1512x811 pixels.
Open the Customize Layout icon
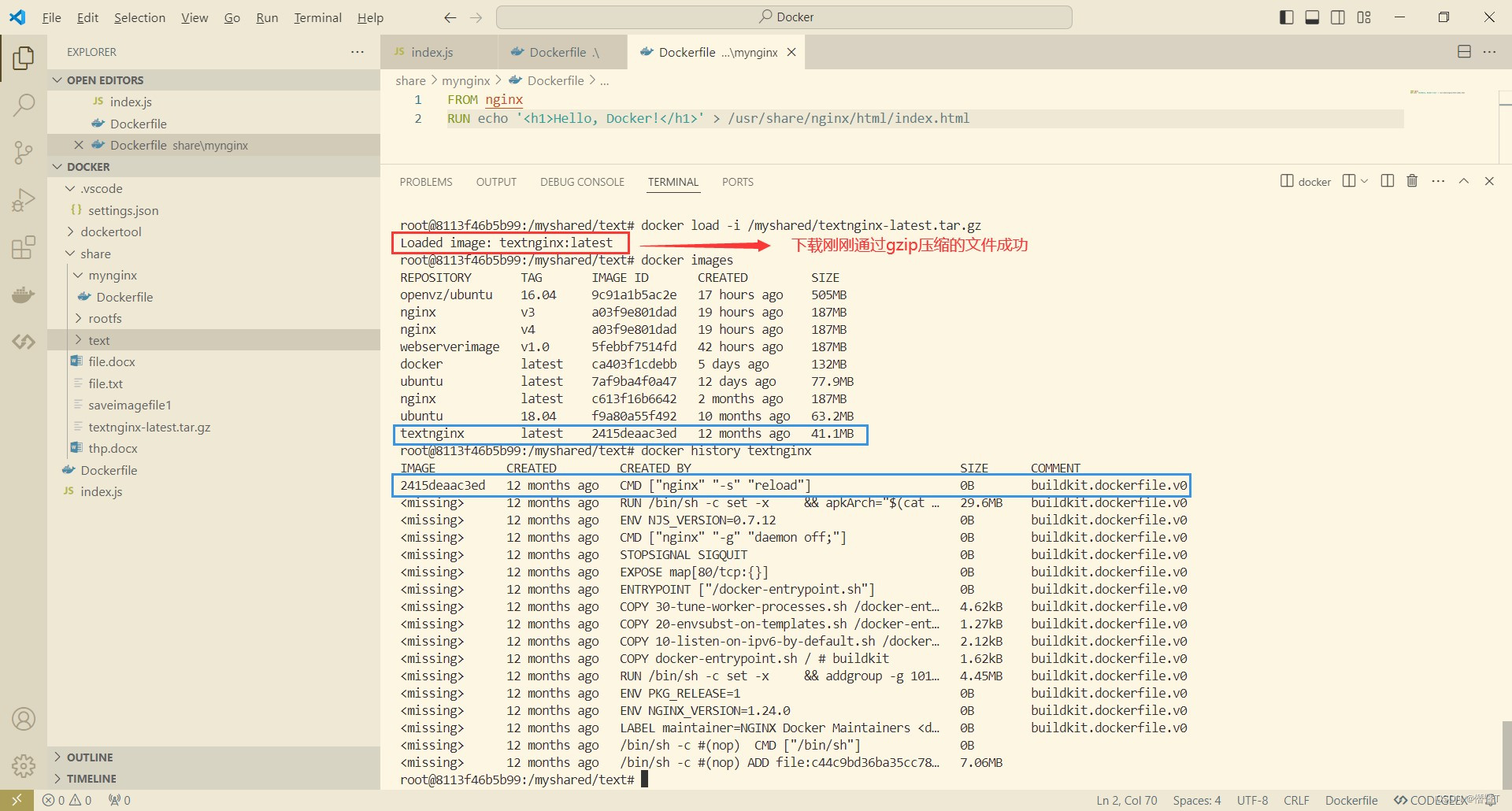[x=1364, y=17]
